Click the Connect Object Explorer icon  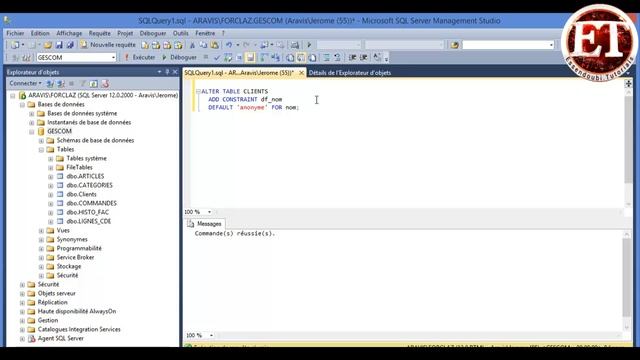point(50,83)
